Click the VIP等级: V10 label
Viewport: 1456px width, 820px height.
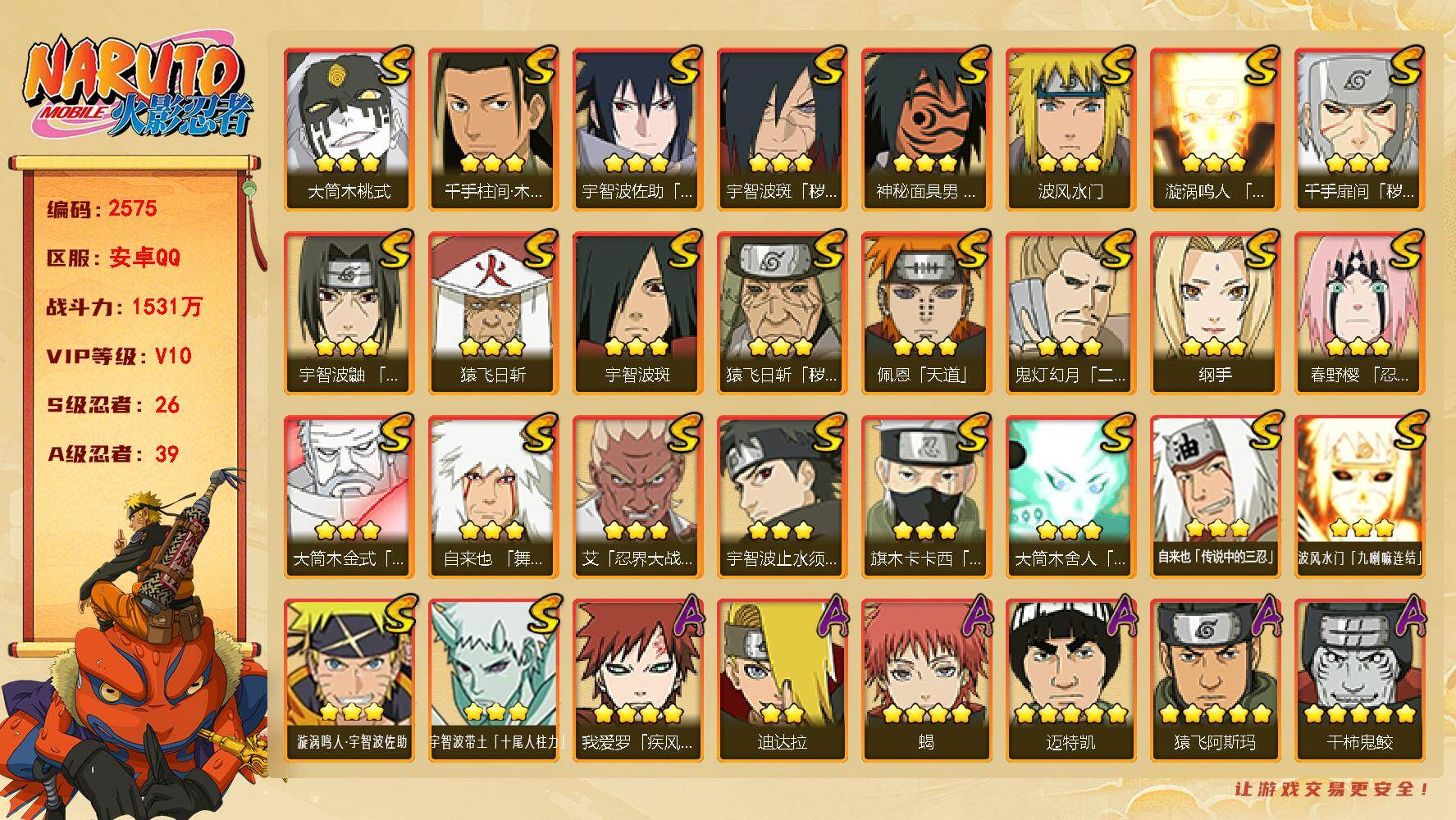(x=119, y=356)
